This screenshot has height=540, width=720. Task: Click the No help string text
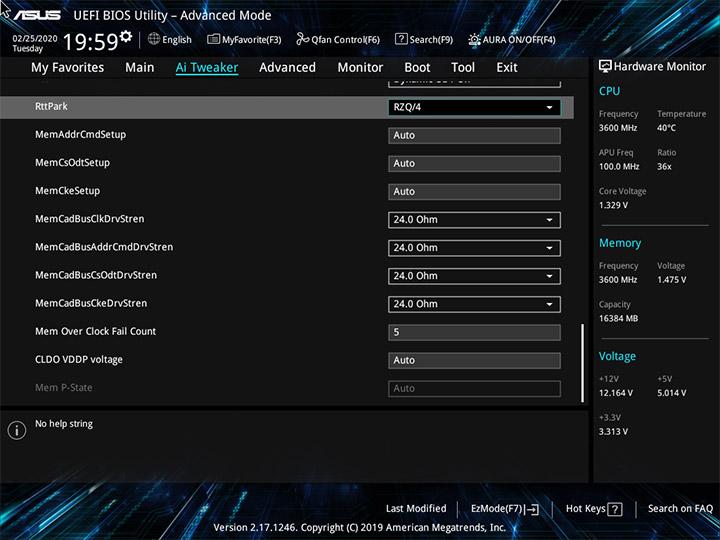point(64,424)
